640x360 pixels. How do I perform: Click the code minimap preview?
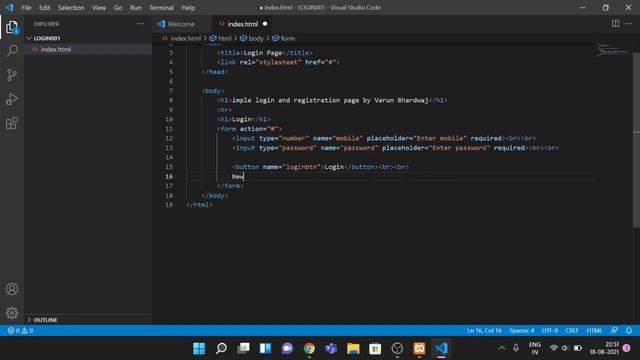click(613, 49)
